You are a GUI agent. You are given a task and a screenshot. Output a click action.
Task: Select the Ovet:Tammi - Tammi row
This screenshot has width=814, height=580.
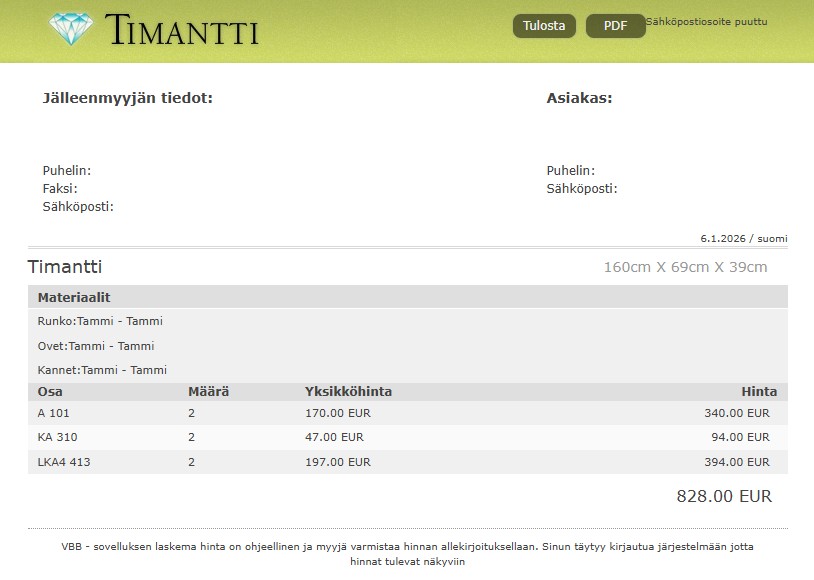[x=96, y=346]
